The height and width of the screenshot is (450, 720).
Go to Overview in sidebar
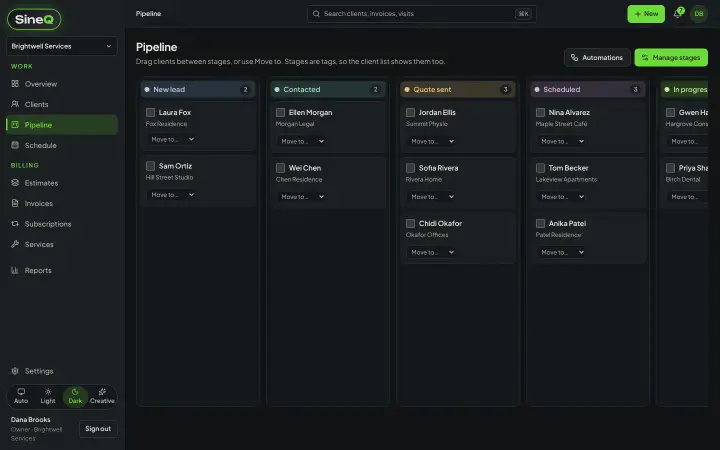click(x=62, y=84)
